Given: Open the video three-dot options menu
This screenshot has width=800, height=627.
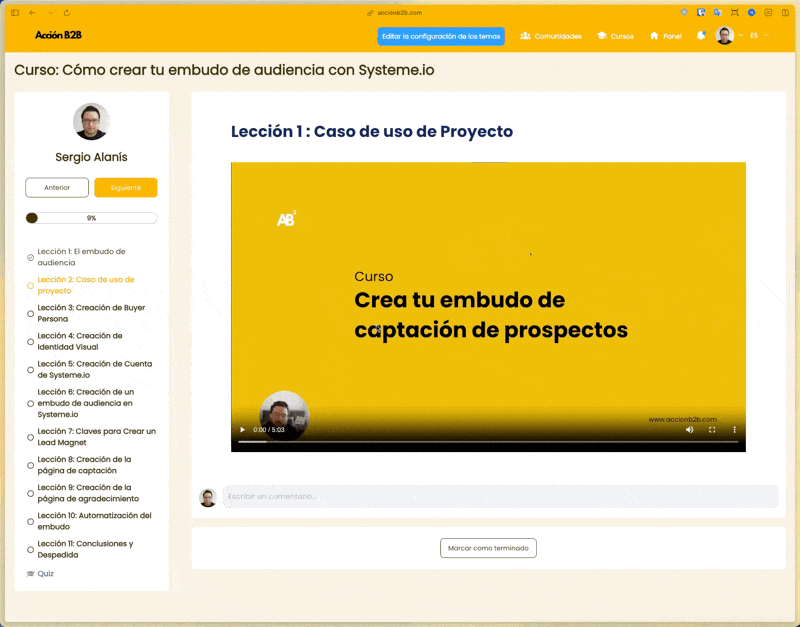Looking at the screenshot, I should [735, 430].
